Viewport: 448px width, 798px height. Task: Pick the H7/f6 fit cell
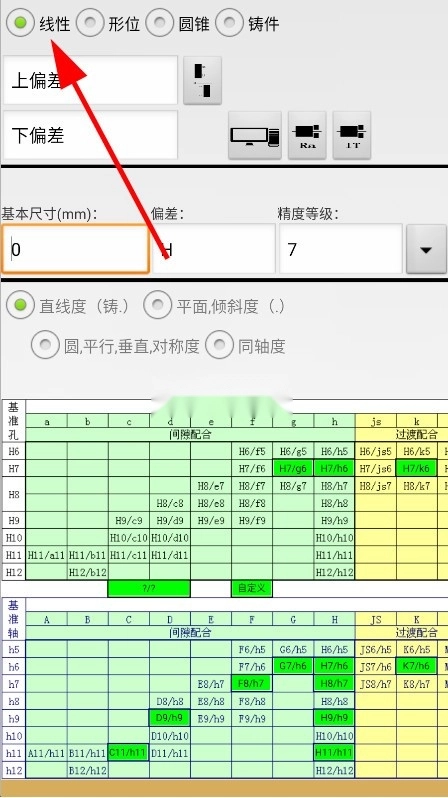click(x=252, y=468)
